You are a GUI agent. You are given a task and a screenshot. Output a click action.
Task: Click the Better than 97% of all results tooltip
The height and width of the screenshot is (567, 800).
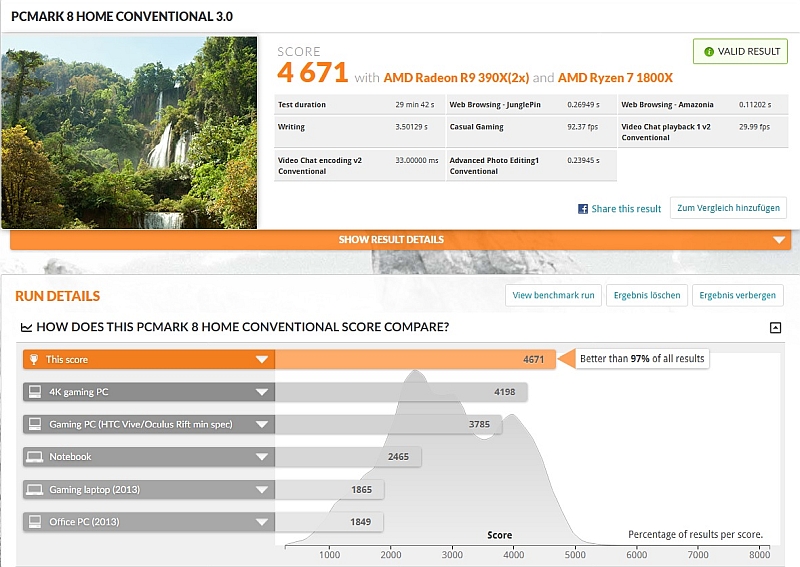(642, 359)
